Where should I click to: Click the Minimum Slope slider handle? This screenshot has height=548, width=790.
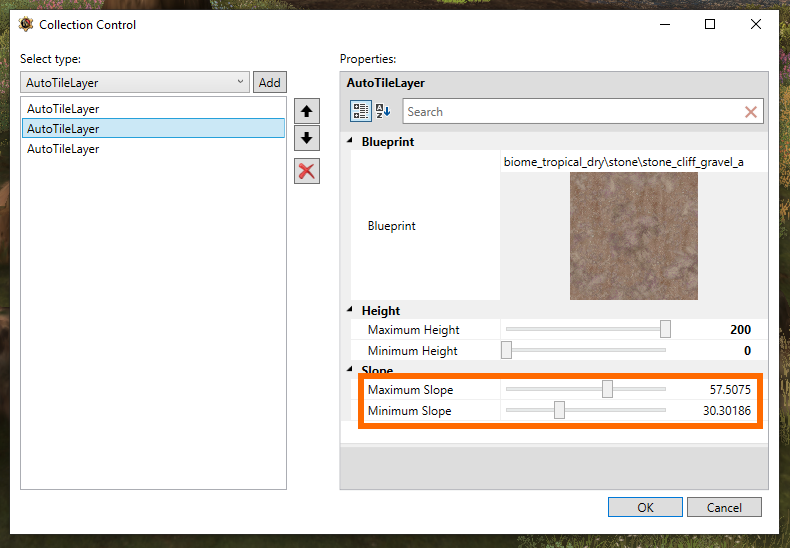559,410
